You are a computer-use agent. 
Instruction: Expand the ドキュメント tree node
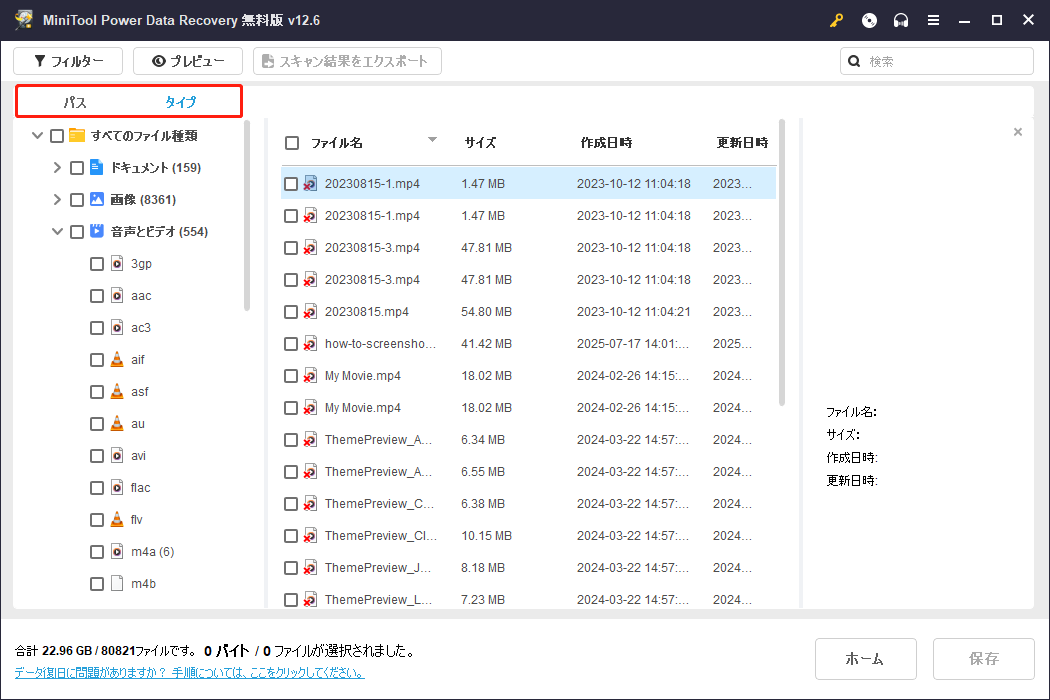click(57, 168)
